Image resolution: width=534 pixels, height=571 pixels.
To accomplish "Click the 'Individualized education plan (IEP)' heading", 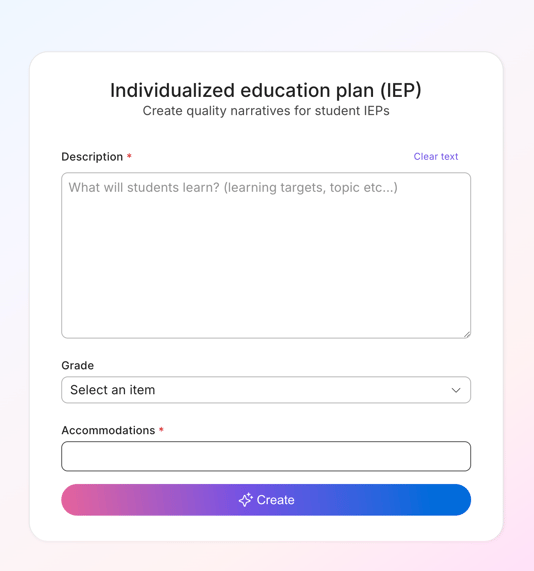I will click(266, 90).
